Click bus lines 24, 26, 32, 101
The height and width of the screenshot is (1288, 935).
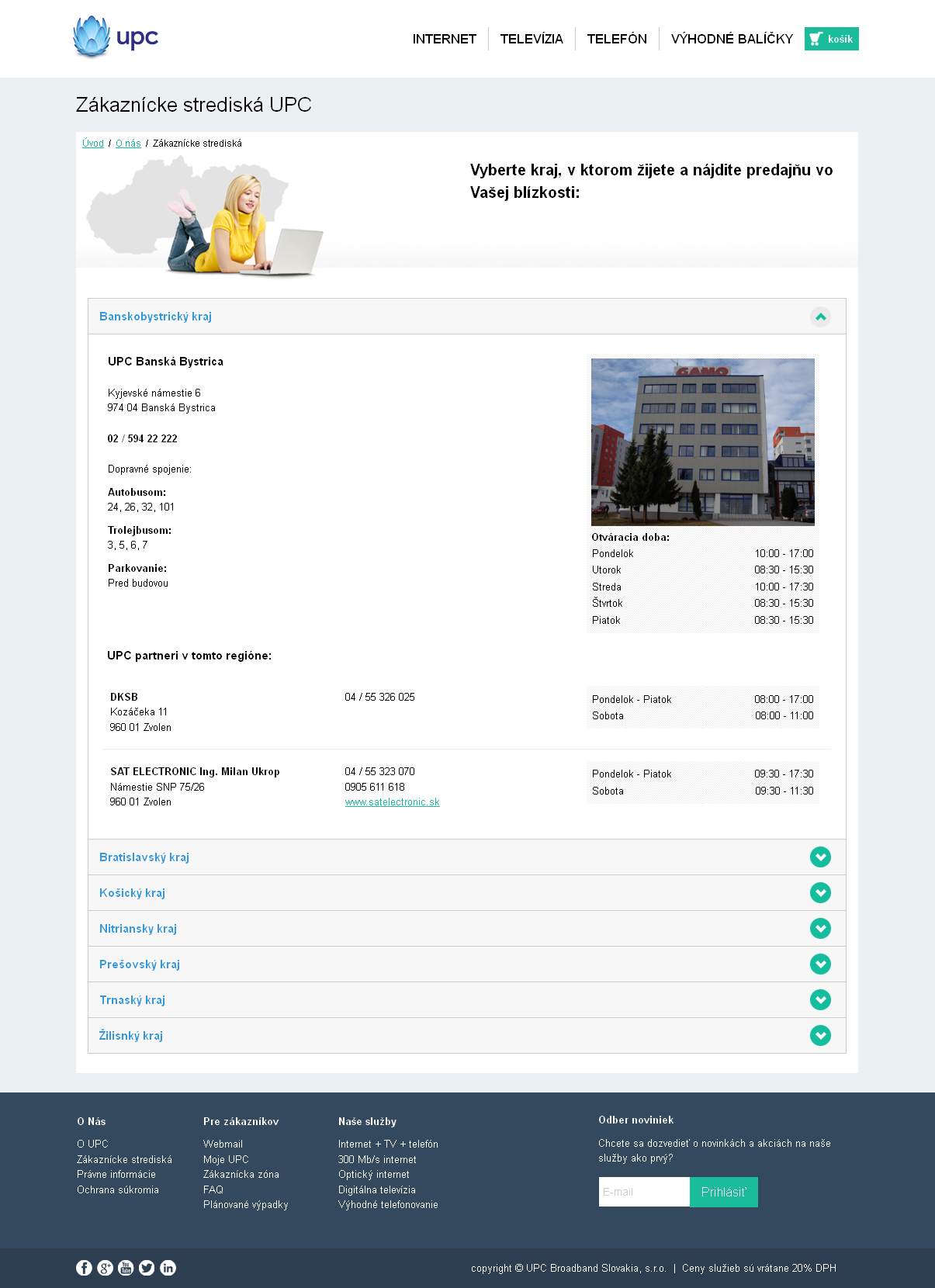[141, 507]
